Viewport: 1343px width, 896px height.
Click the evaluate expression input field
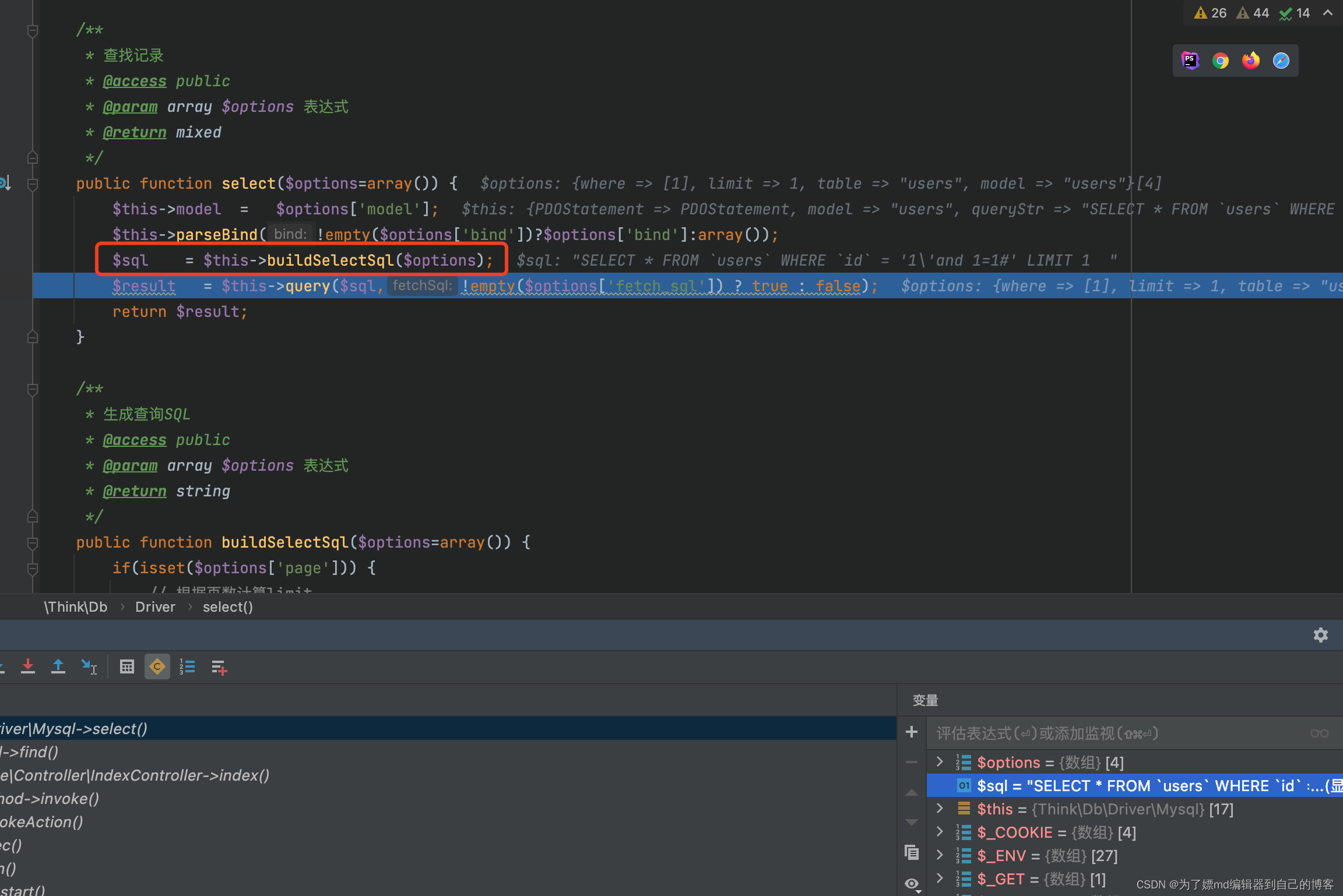coord(1108,733)
